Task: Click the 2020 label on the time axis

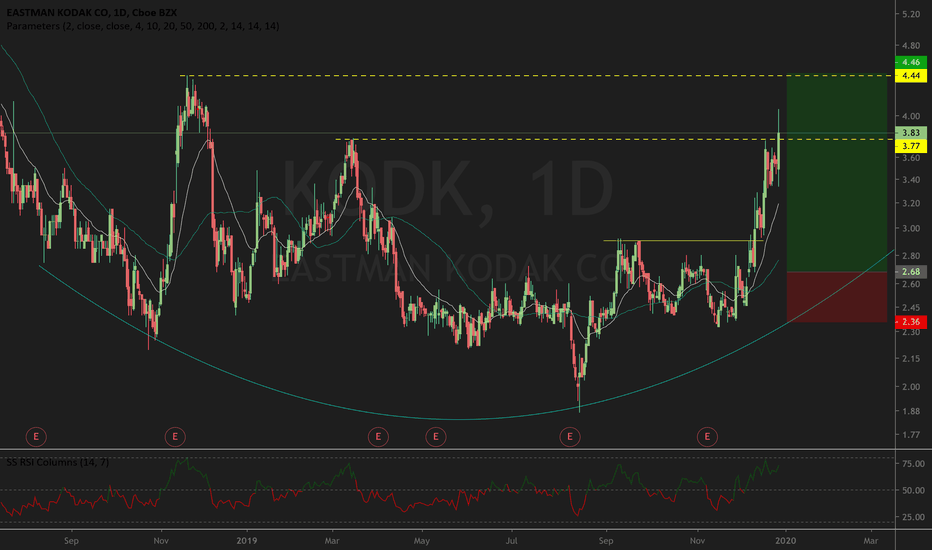Action: (x=786, y=540)
